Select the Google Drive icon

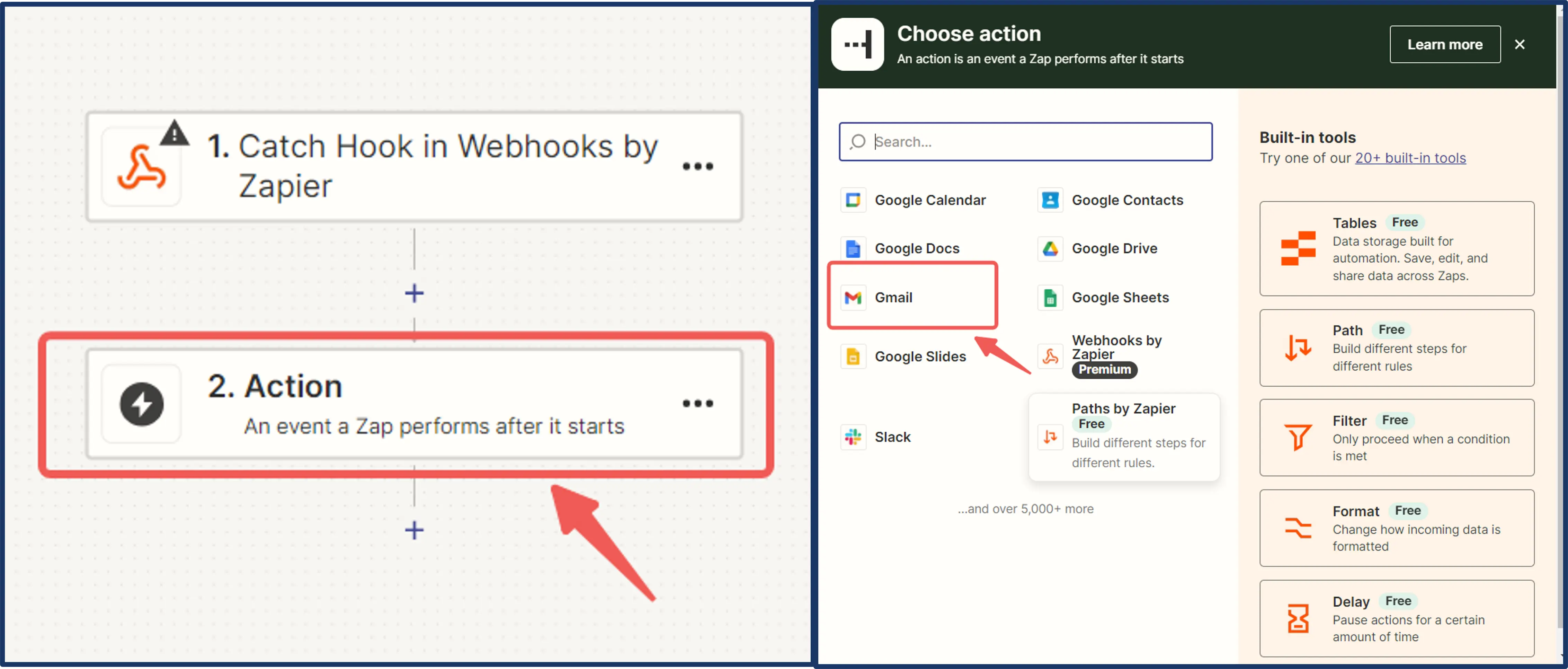(x=1051, y=248)
